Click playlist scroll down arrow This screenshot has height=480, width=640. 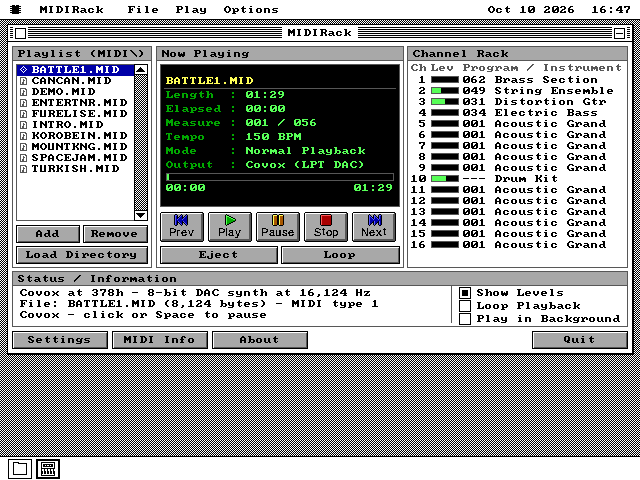[x=141, y=215]
